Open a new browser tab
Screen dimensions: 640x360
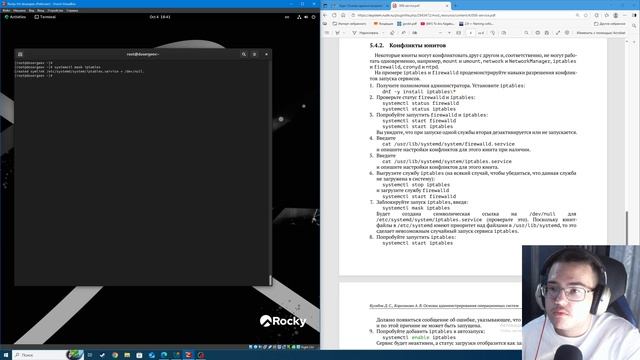(455, 6)
